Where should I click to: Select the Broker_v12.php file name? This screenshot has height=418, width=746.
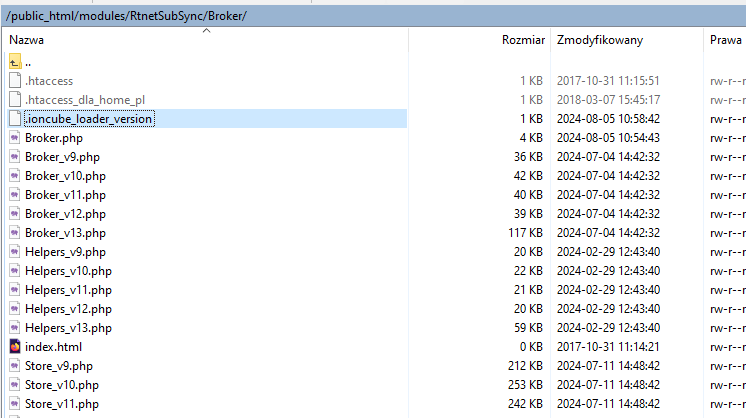click(65, 214)
